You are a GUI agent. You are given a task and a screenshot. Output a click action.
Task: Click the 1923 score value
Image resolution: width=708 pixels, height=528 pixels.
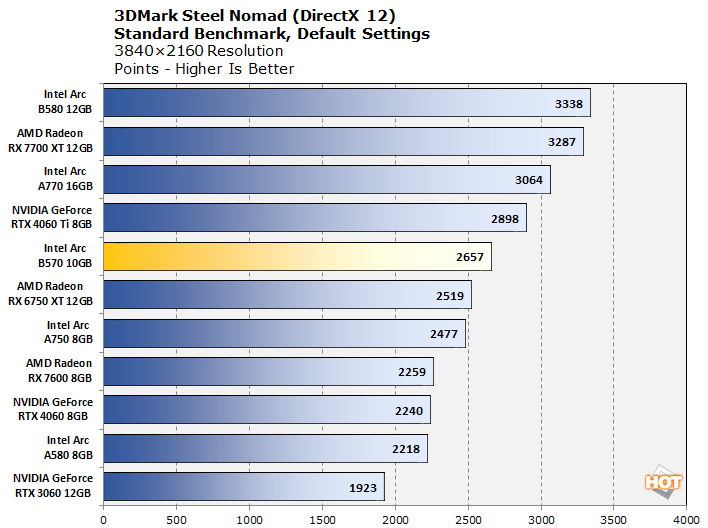[363, 488]
